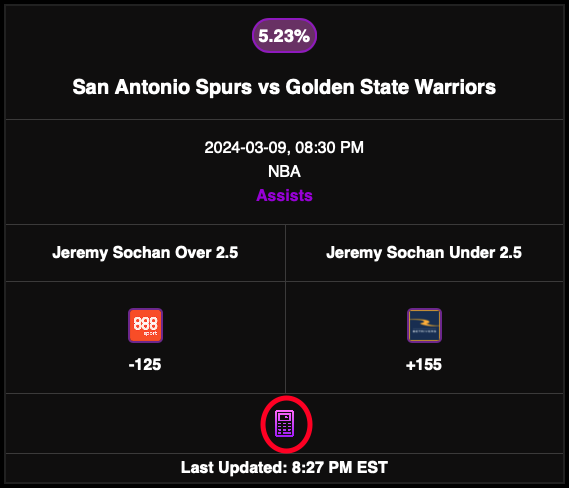Click the San Antonio Spurs team name
The width and height of the screenshot is (569, 488).
(162, 87)
